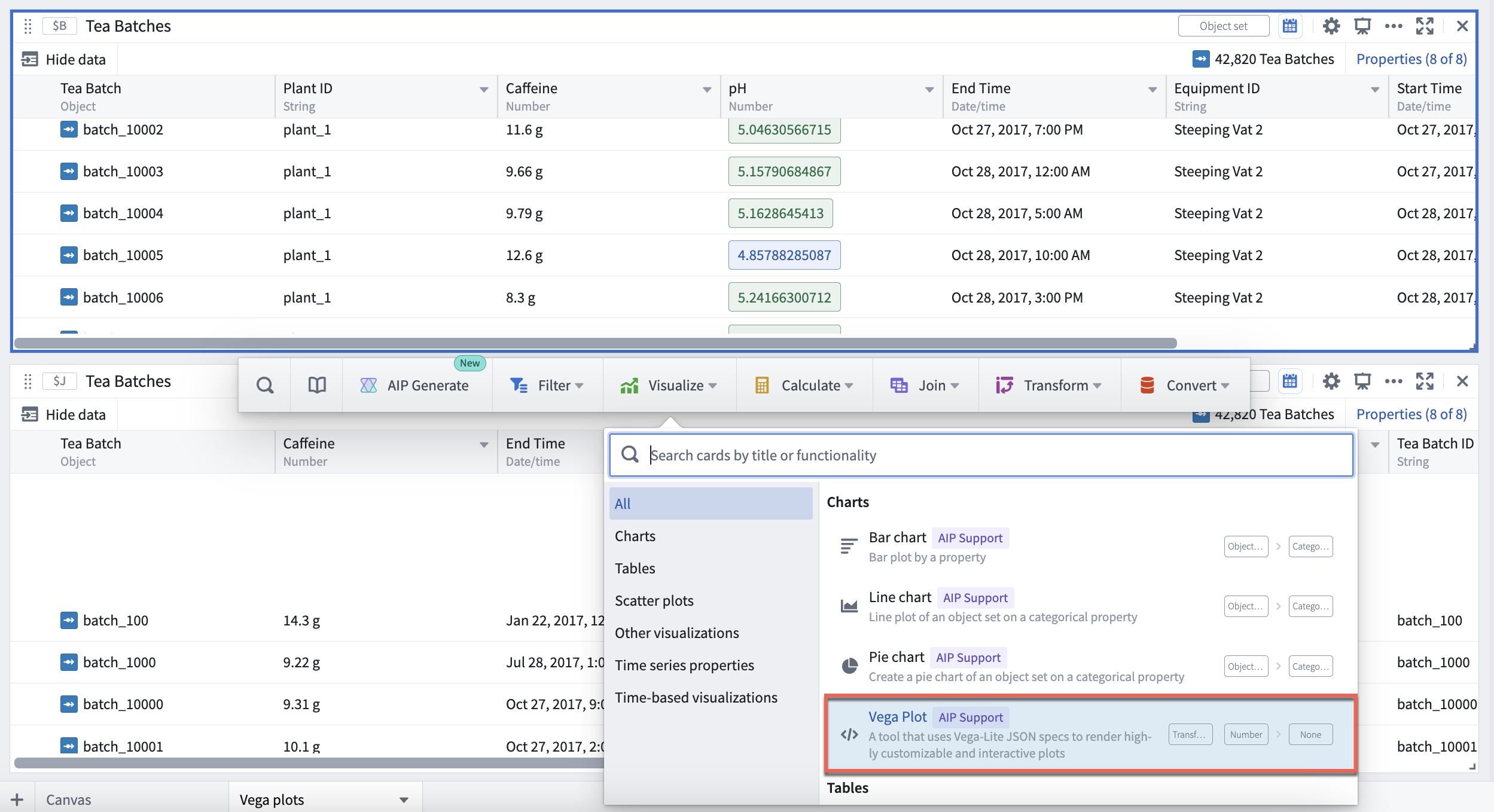Toggle Hide data in top panel
Screen dimensions: 1494x812
(x=64, y=59)
